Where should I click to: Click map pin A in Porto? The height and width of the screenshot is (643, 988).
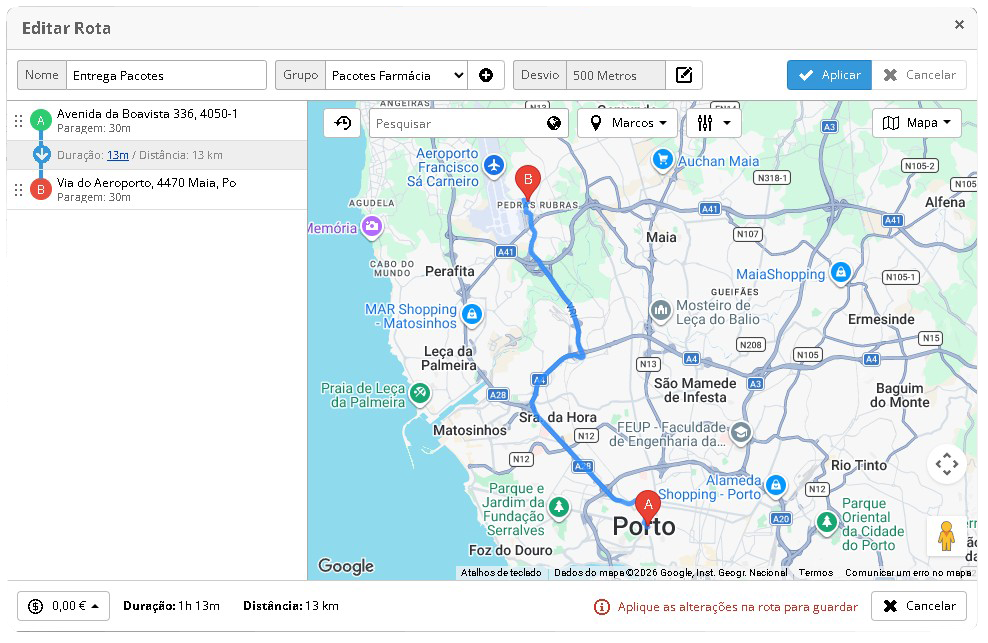pyautogui.click(x=648, y=508)
